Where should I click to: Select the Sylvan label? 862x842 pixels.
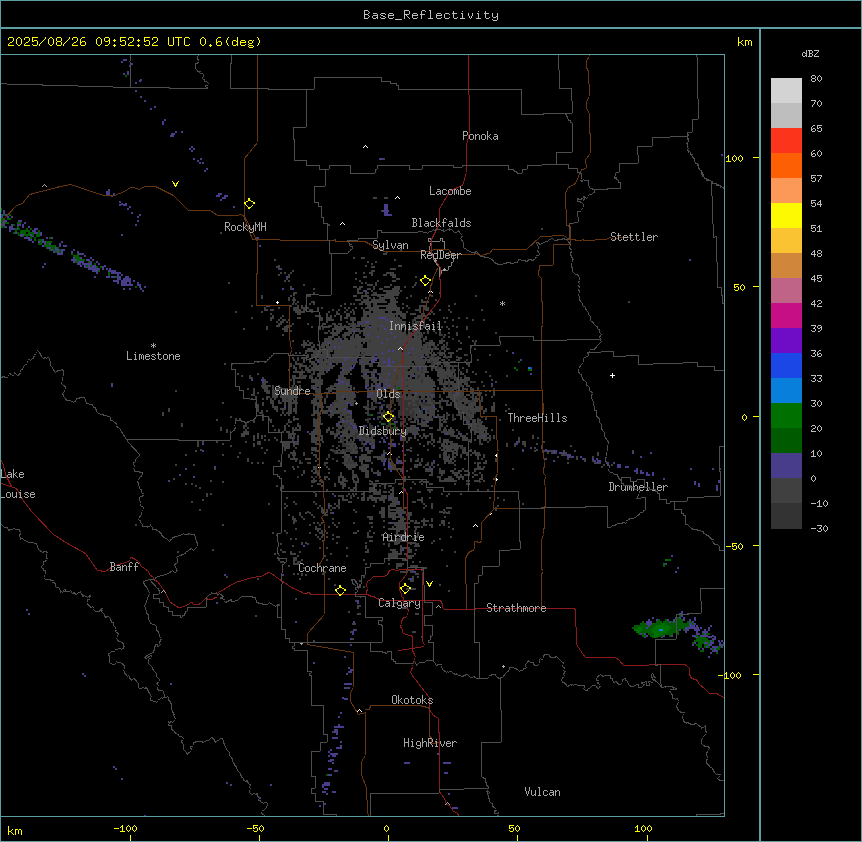pos(390,245)
